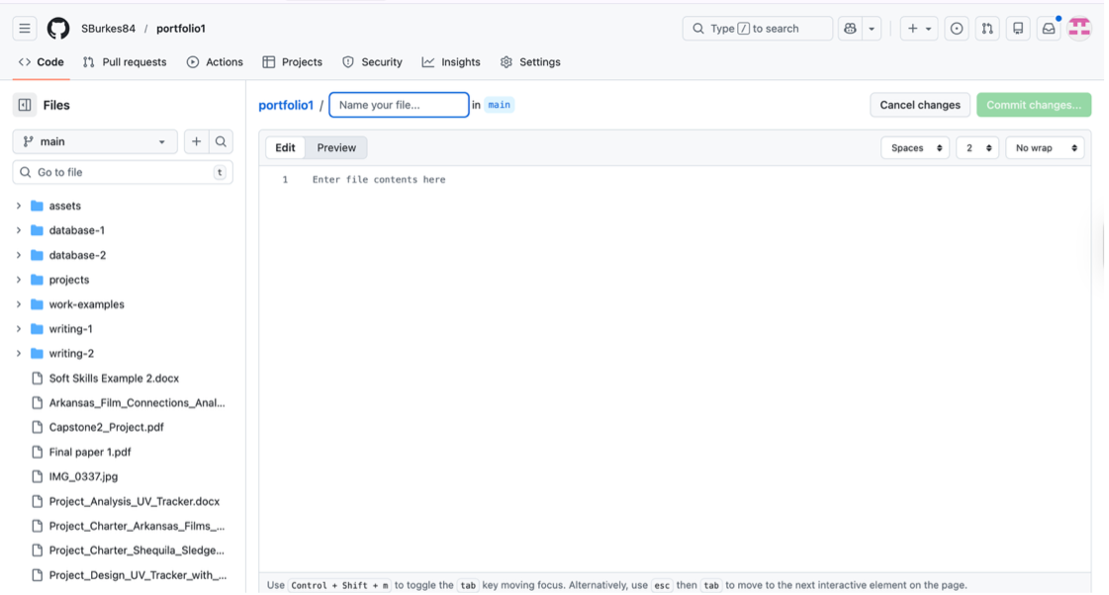Add a file with the plus button
This screenshot has width=1109, height=595.
(196, 141)
